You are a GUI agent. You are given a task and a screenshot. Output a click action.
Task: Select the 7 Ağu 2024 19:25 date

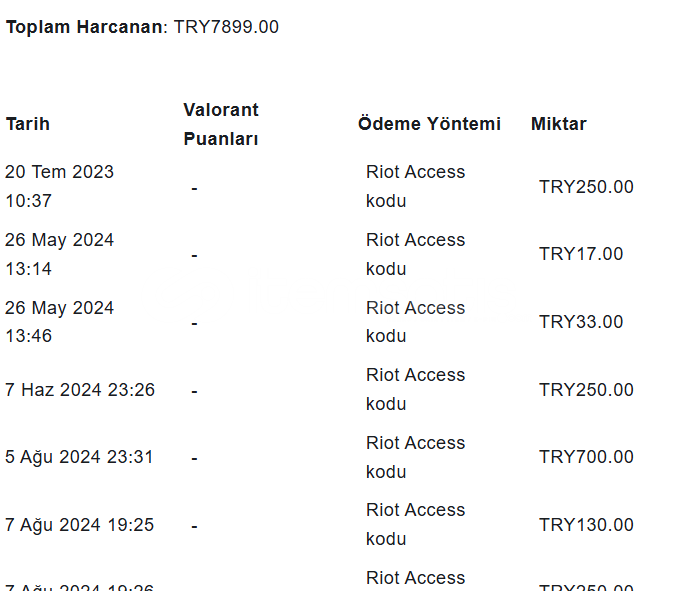79,525
